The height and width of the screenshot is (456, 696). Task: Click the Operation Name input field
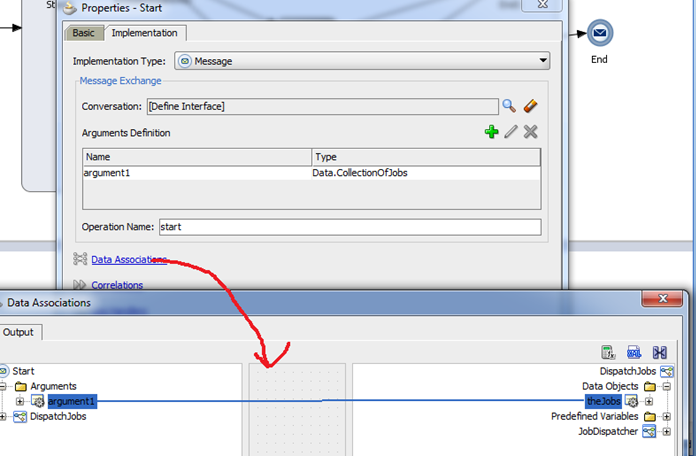[x=349, y=227]
